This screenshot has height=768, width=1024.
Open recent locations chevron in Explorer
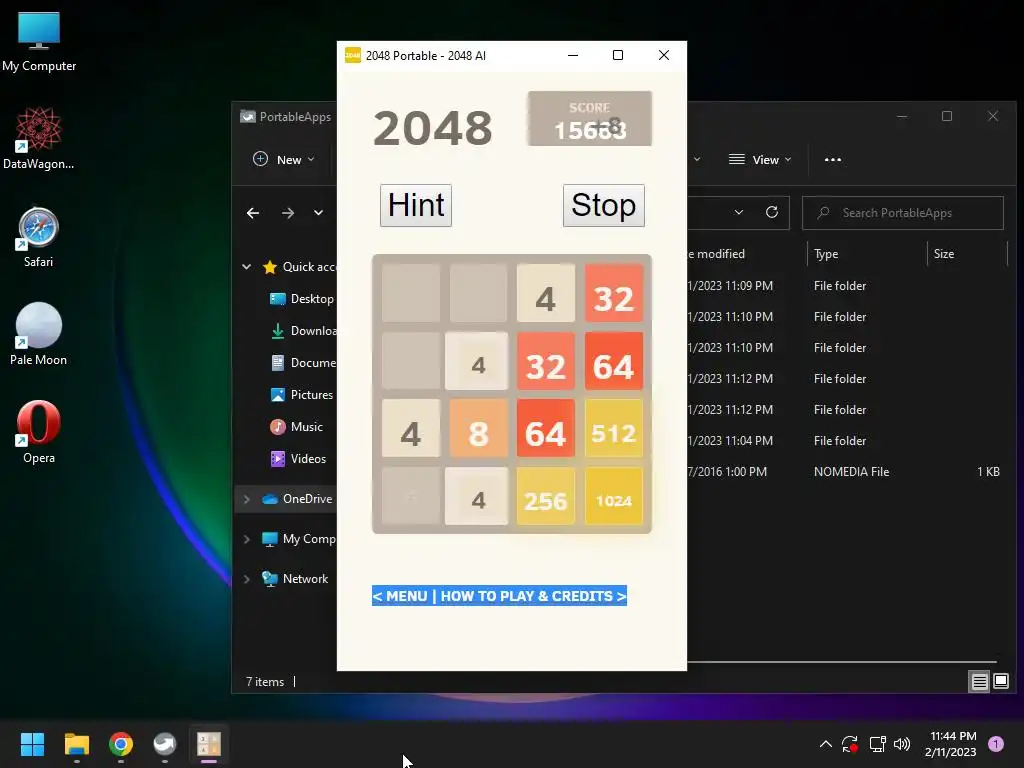click(318, 213)
